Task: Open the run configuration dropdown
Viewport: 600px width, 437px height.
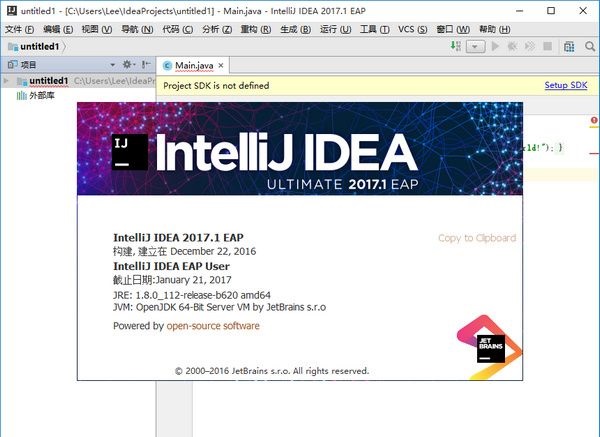Action: point(476,47)
